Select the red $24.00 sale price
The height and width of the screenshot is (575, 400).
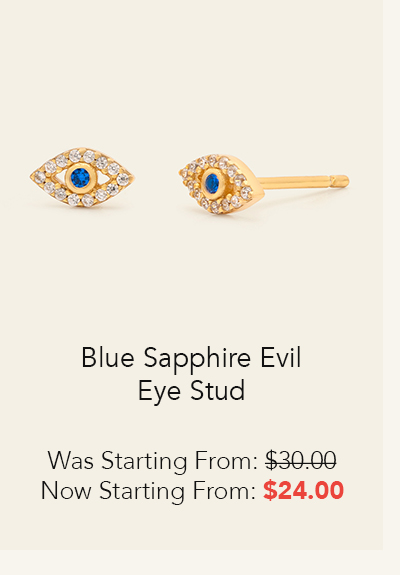303,490
